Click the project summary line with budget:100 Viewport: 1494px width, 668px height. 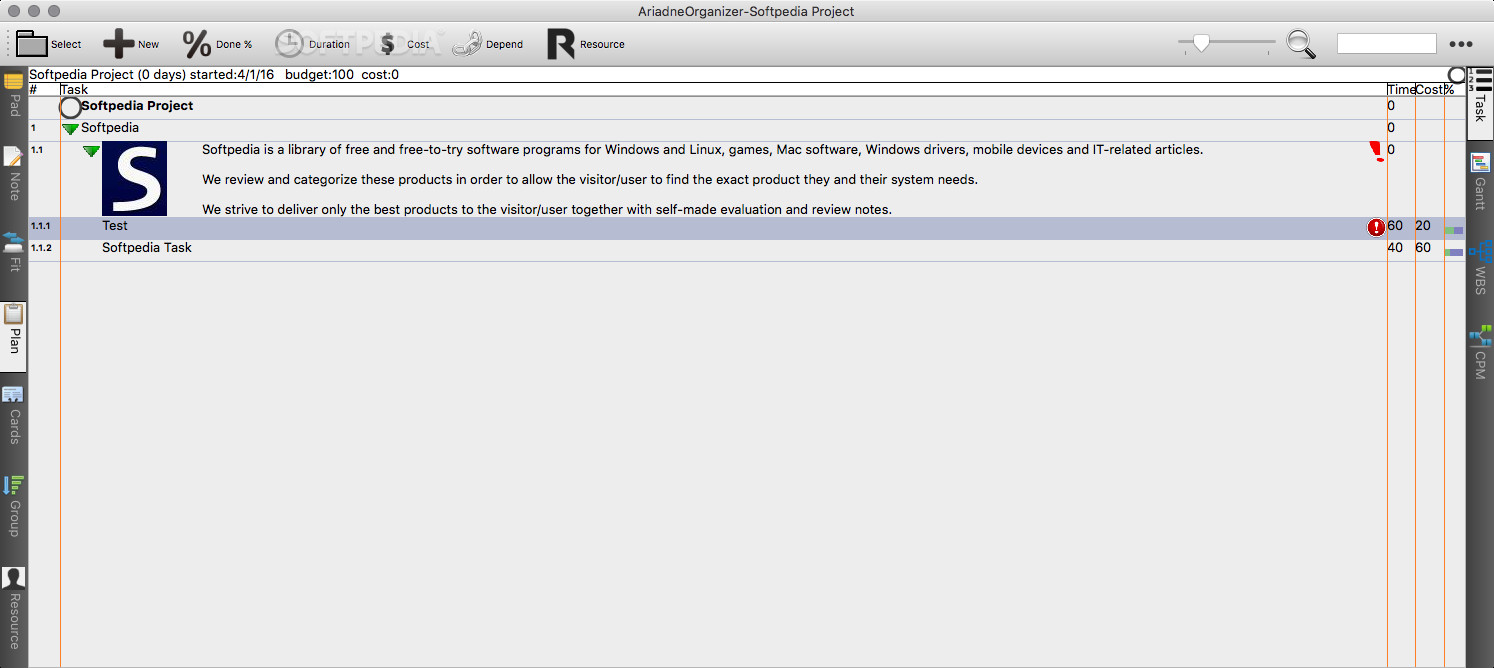214,75
